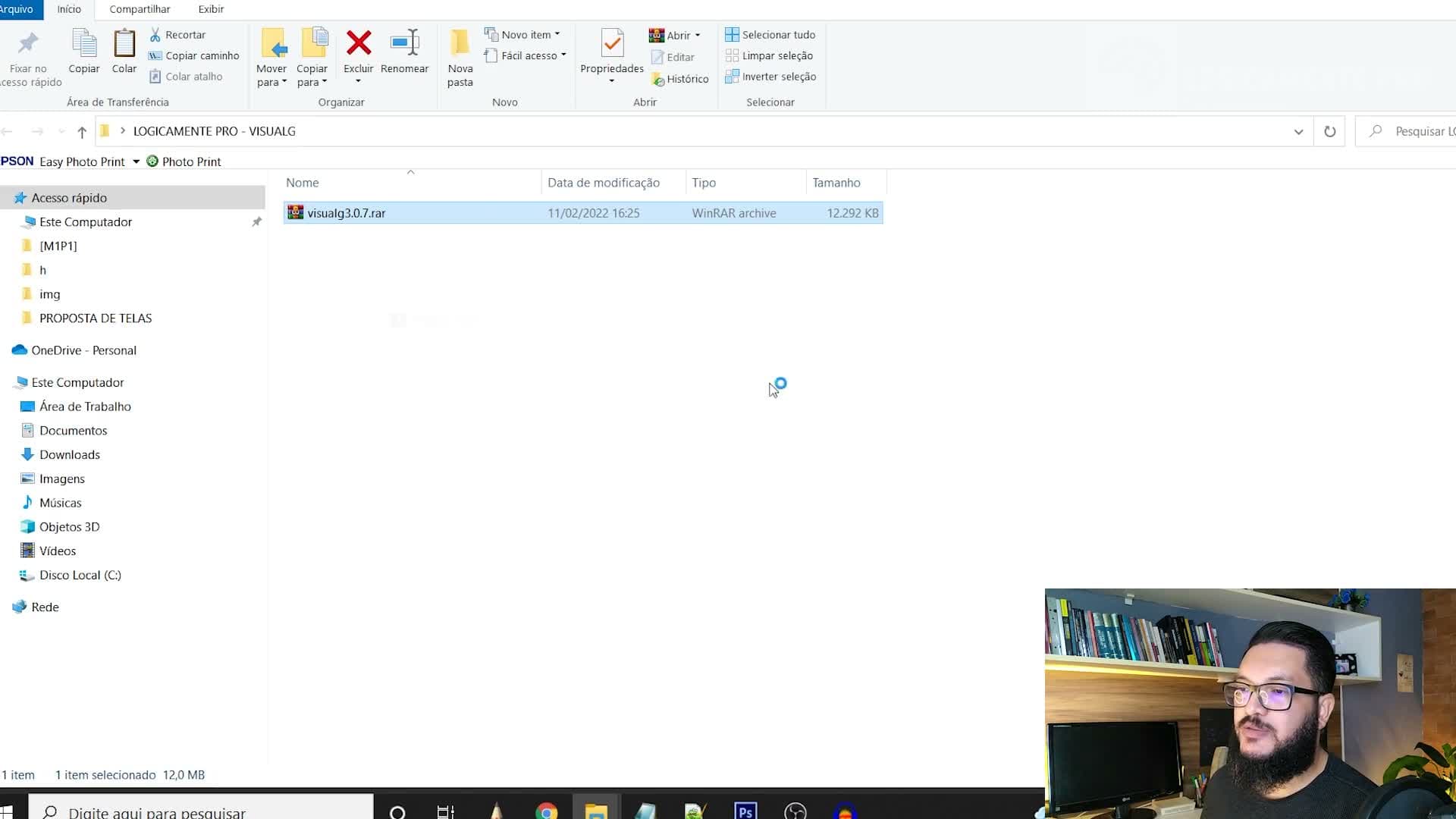Click the Pesquisar search field
This screenshot has height=819, width=1456.
[1407, 132]
